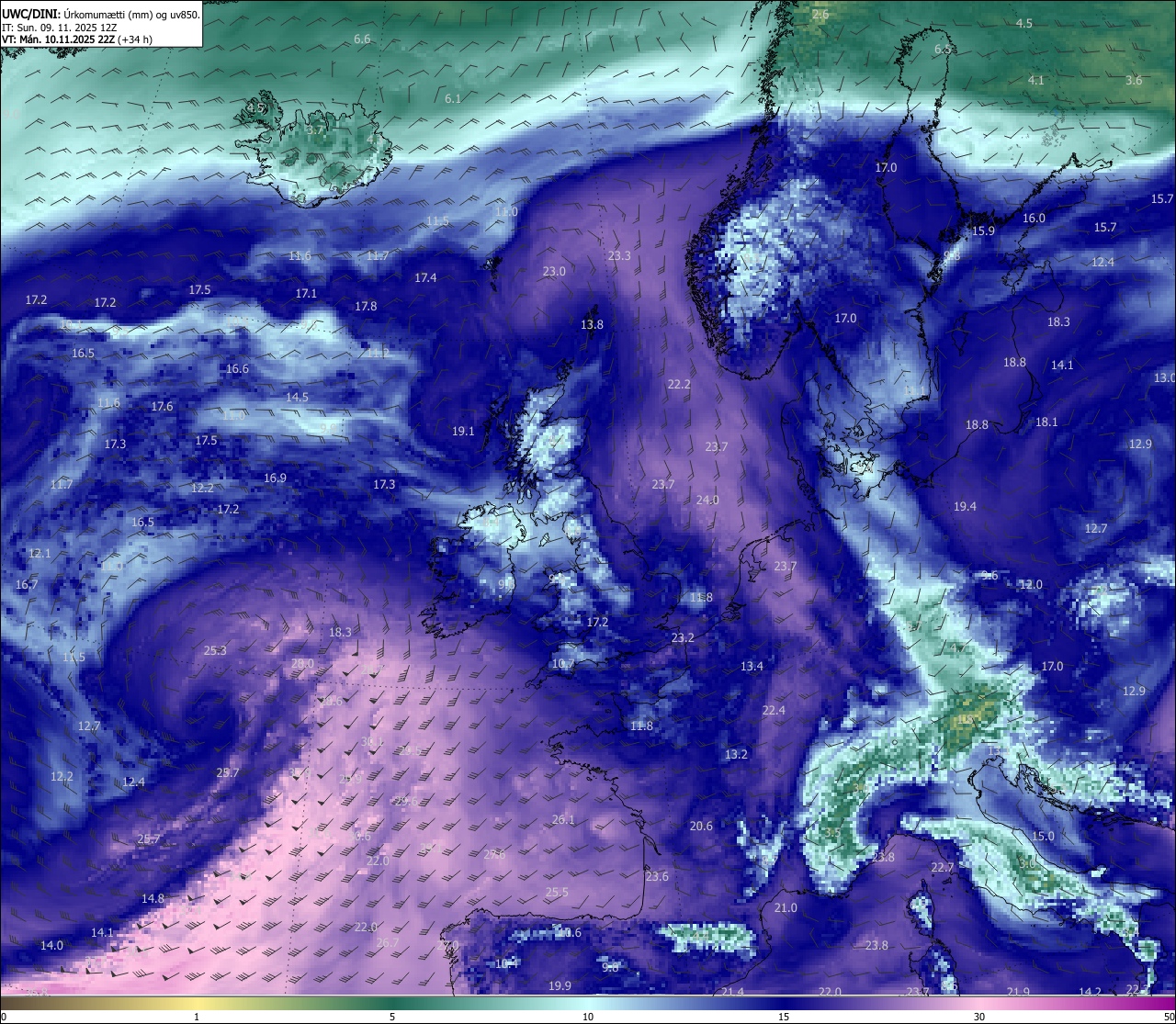This screenshot has height=1024, width=1176.
Task: Click the map value 15.9 near the Baltic
Action: 983,231
